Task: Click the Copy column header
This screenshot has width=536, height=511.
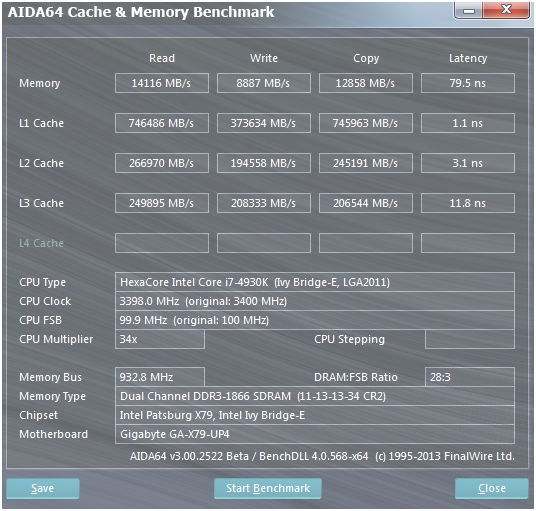Action: [366, 58]
